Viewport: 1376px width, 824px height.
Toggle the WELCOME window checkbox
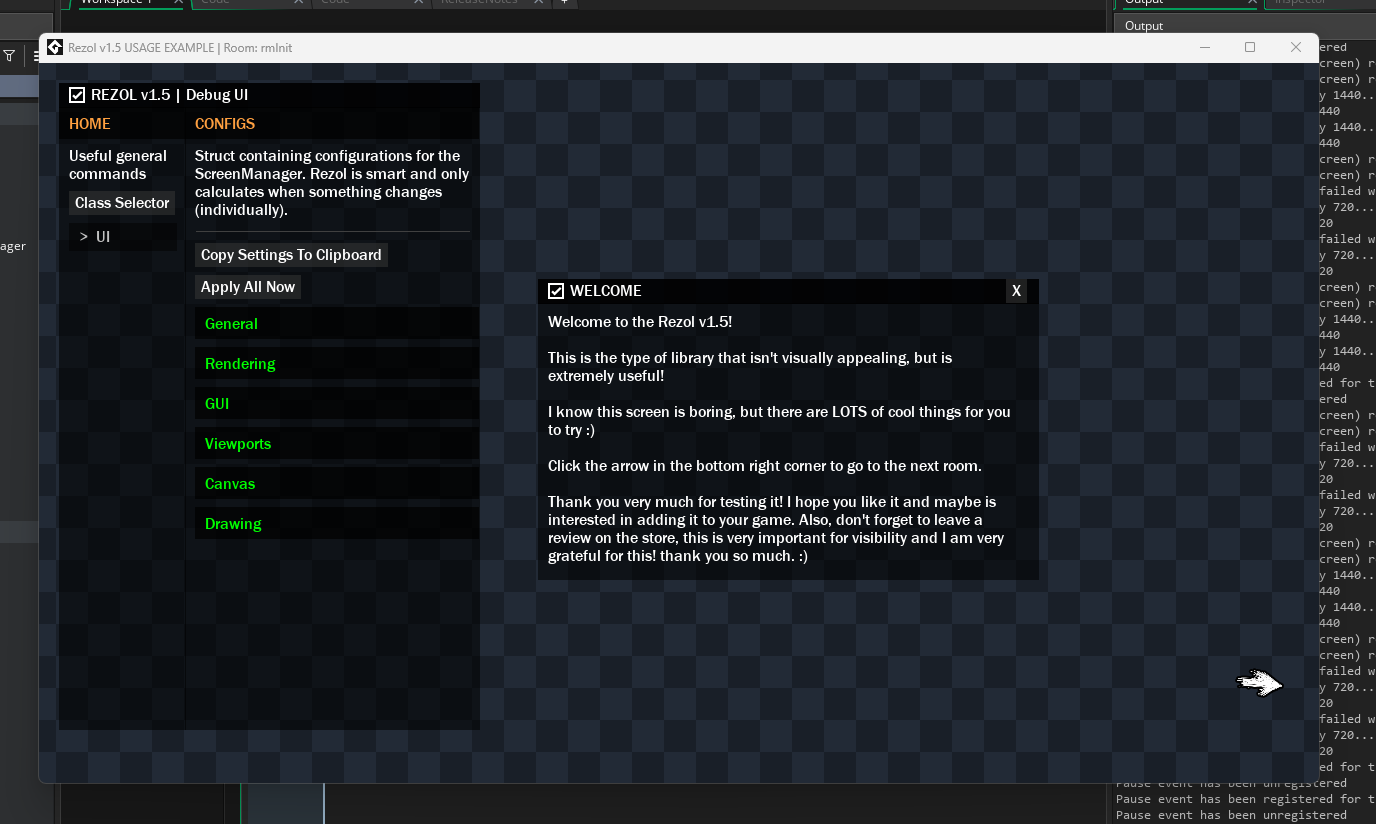(557, 291)
